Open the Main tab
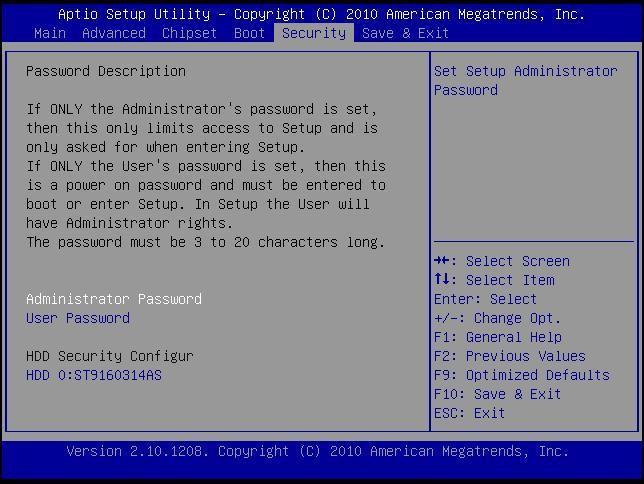This screenshot has height=484, width=644. (50, 33)
